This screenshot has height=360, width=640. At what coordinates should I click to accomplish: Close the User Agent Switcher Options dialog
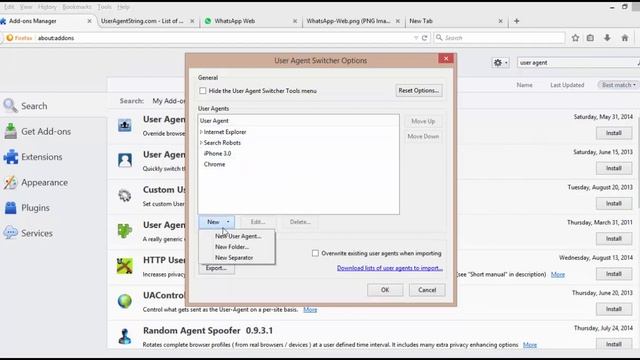tap(446, 58)
